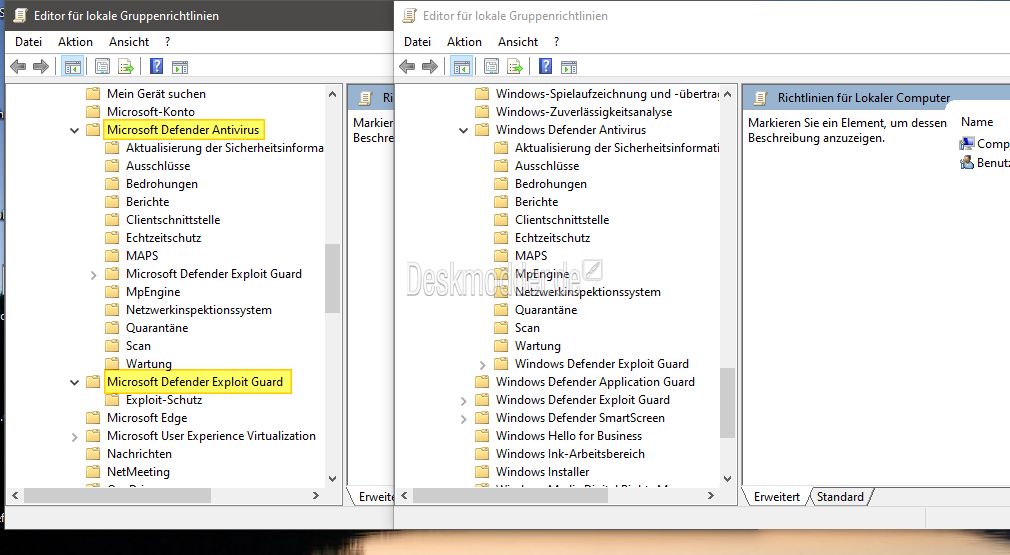Collapse Windows Defender Antivirus node
1010x555 pixels.
point(463,130)
